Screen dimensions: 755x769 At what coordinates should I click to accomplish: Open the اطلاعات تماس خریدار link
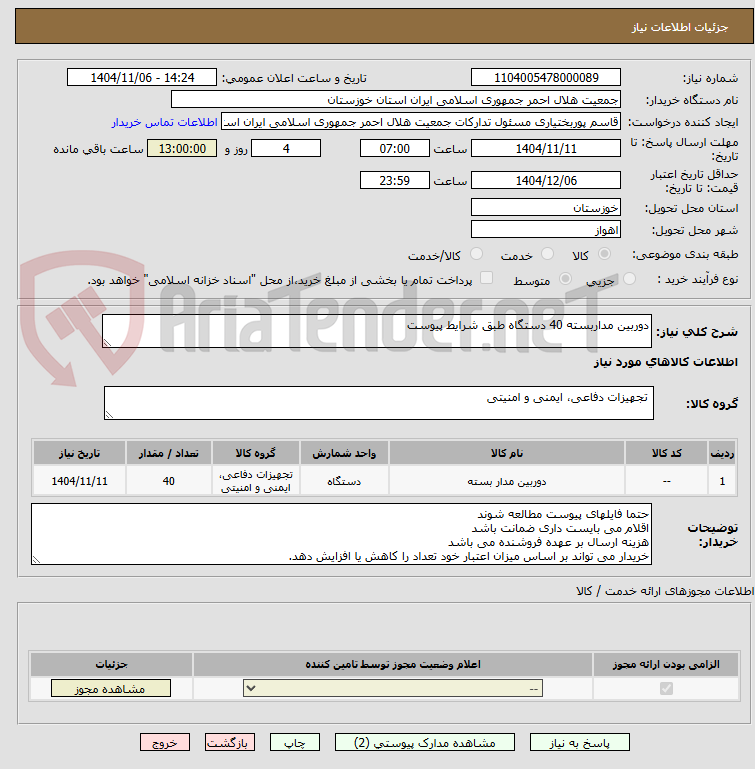[x=164, y=122]
